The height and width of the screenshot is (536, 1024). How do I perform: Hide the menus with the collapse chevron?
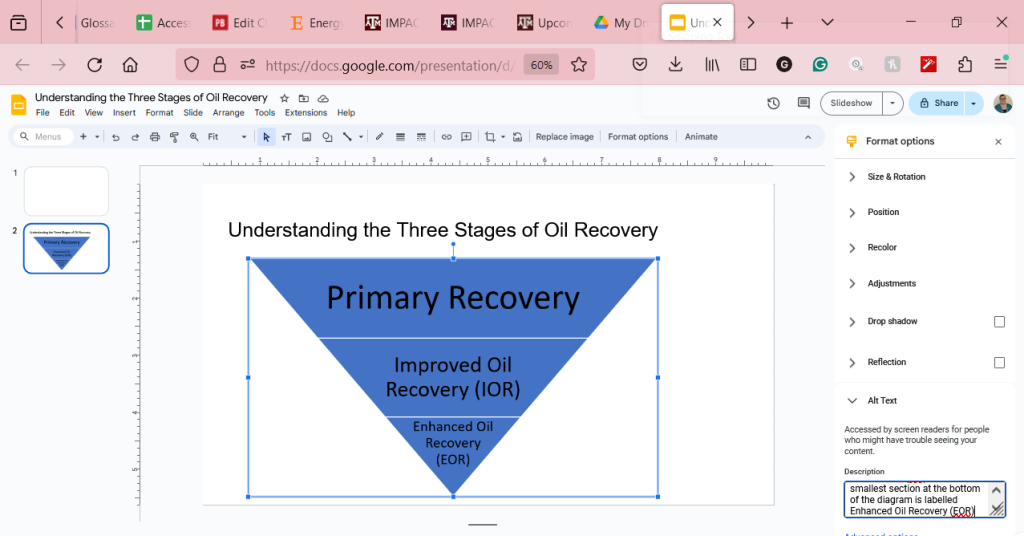808,137
